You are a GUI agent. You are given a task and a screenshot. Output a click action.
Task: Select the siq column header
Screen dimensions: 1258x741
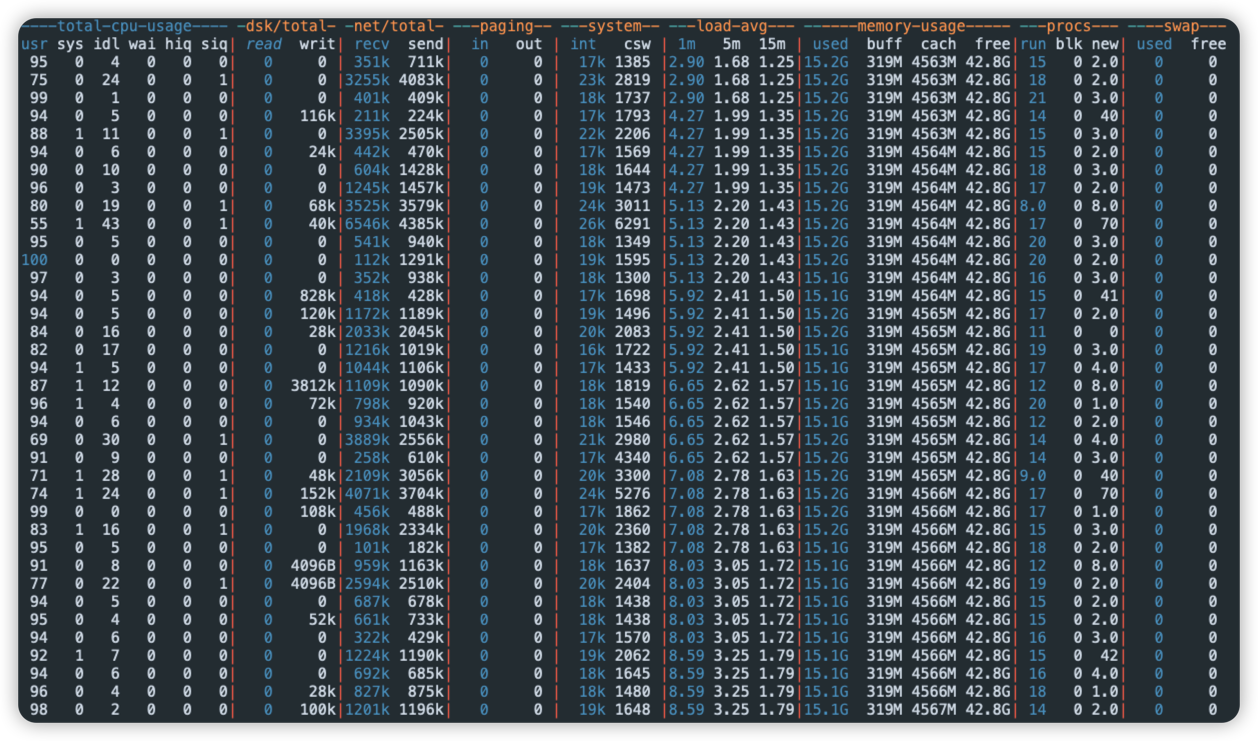[214, 44]
